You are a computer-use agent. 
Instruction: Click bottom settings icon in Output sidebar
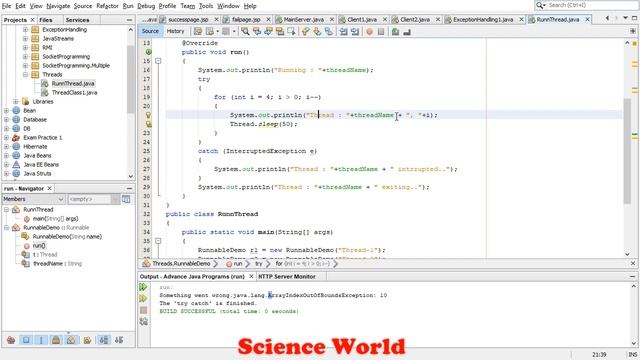[143, 322]
